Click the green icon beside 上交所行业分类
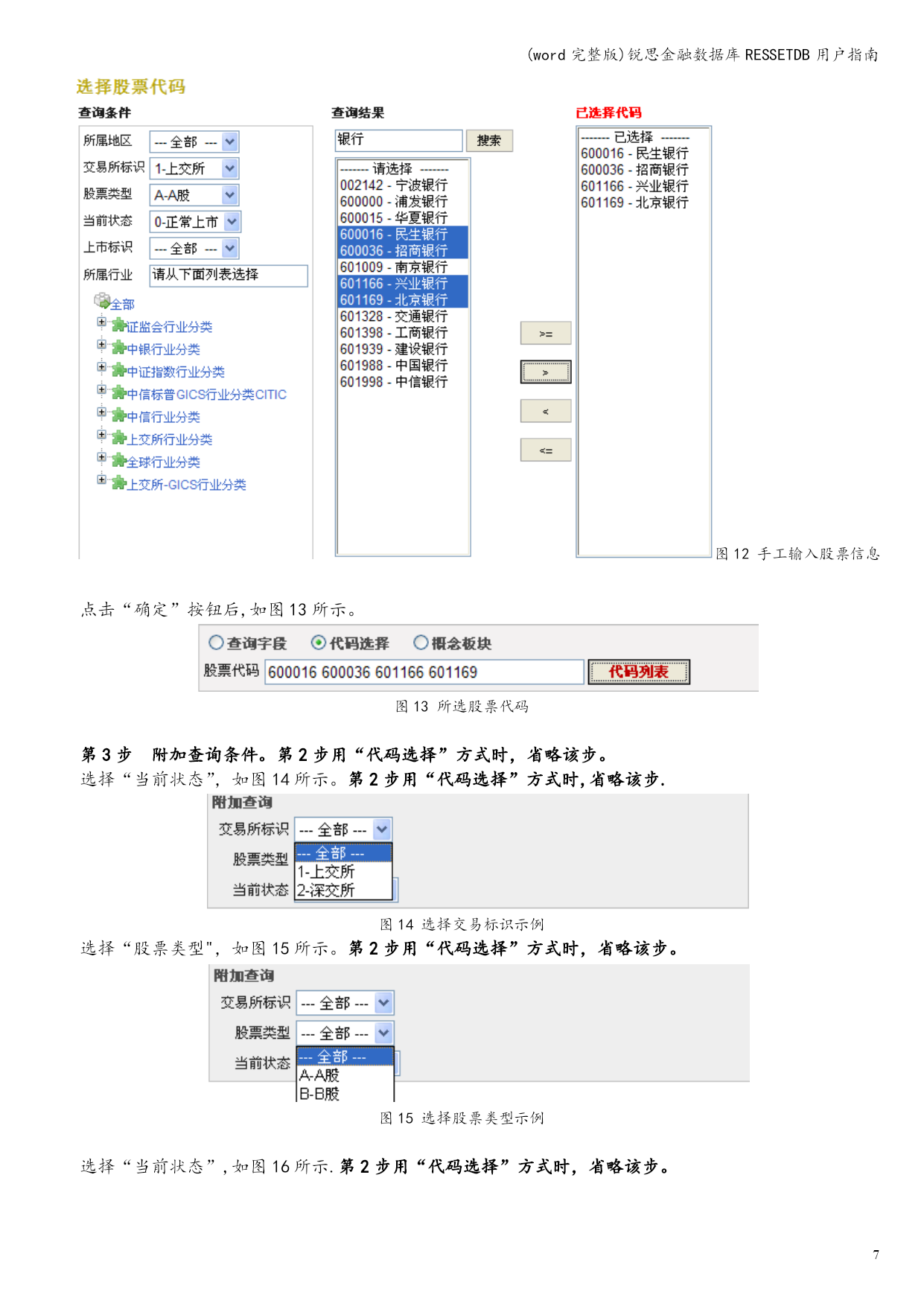The image size is (924, 1306). point(118,438)
